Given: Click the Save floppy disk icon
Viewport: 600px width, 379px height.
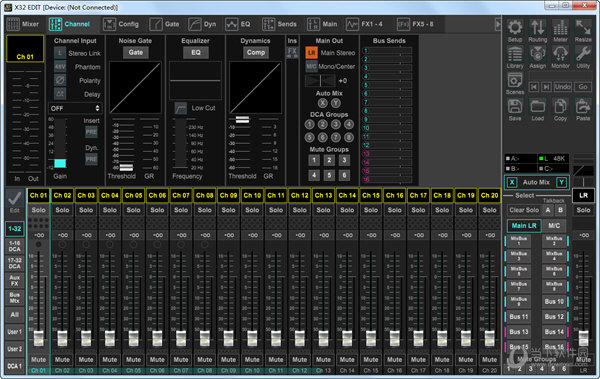Looking at the screenshot, I should coord(515,107).
